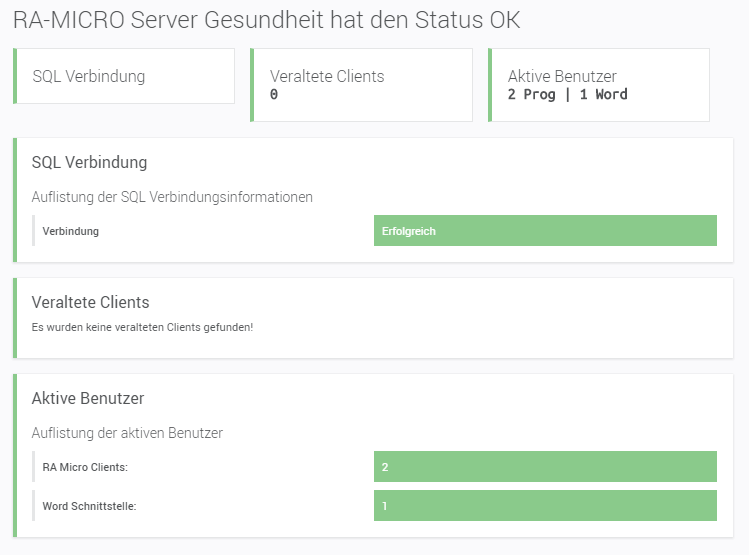This screenshot has width=749, height=555.
Task: Click the Veraltete Clients section panel heading
Action: coord(91,302)
